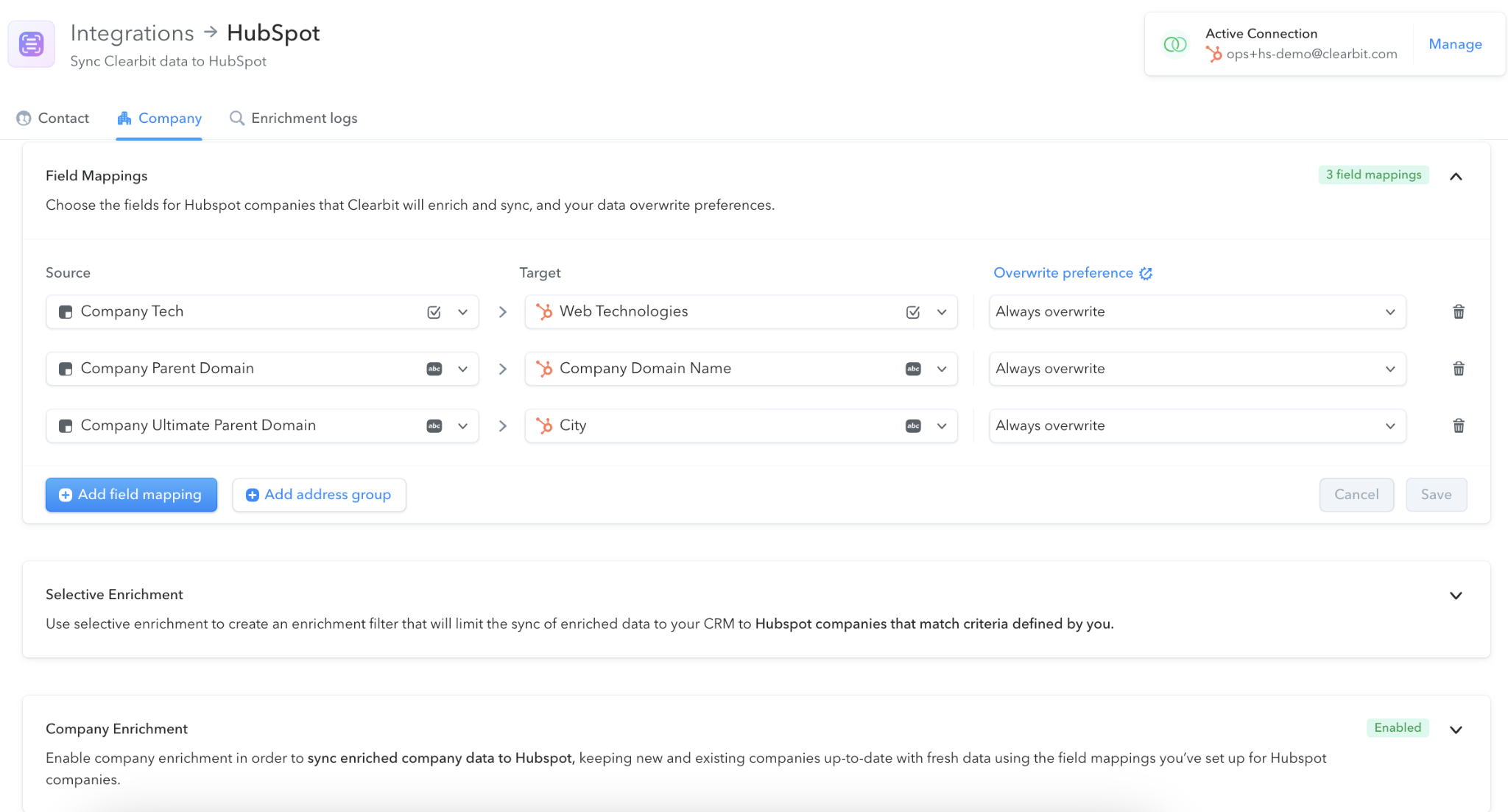Click the Clearbit icon for Company Ultimate Parent Domain

click(66, 426)
